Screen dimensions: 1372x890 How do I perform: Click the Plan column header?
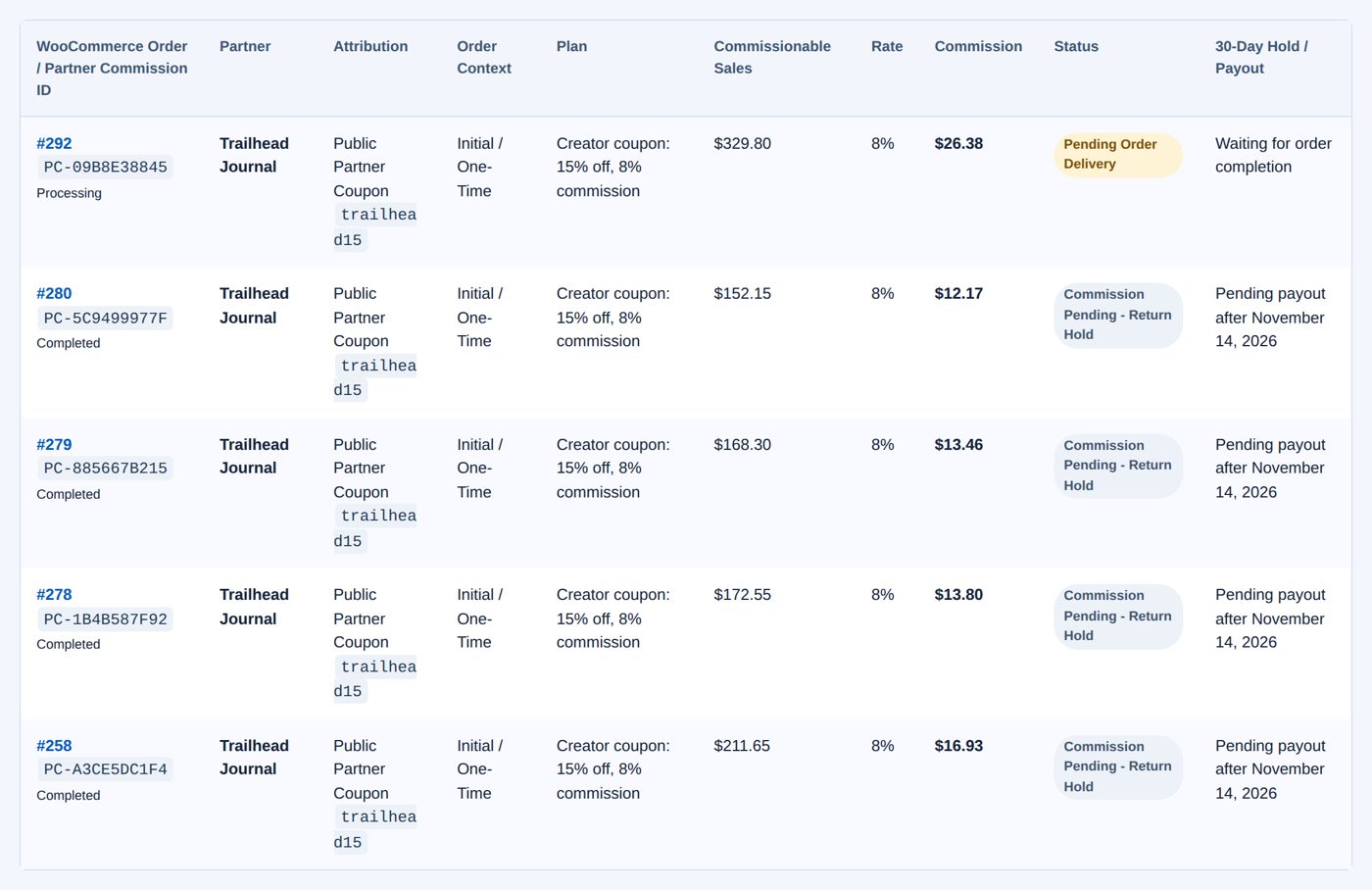(571, 46)
